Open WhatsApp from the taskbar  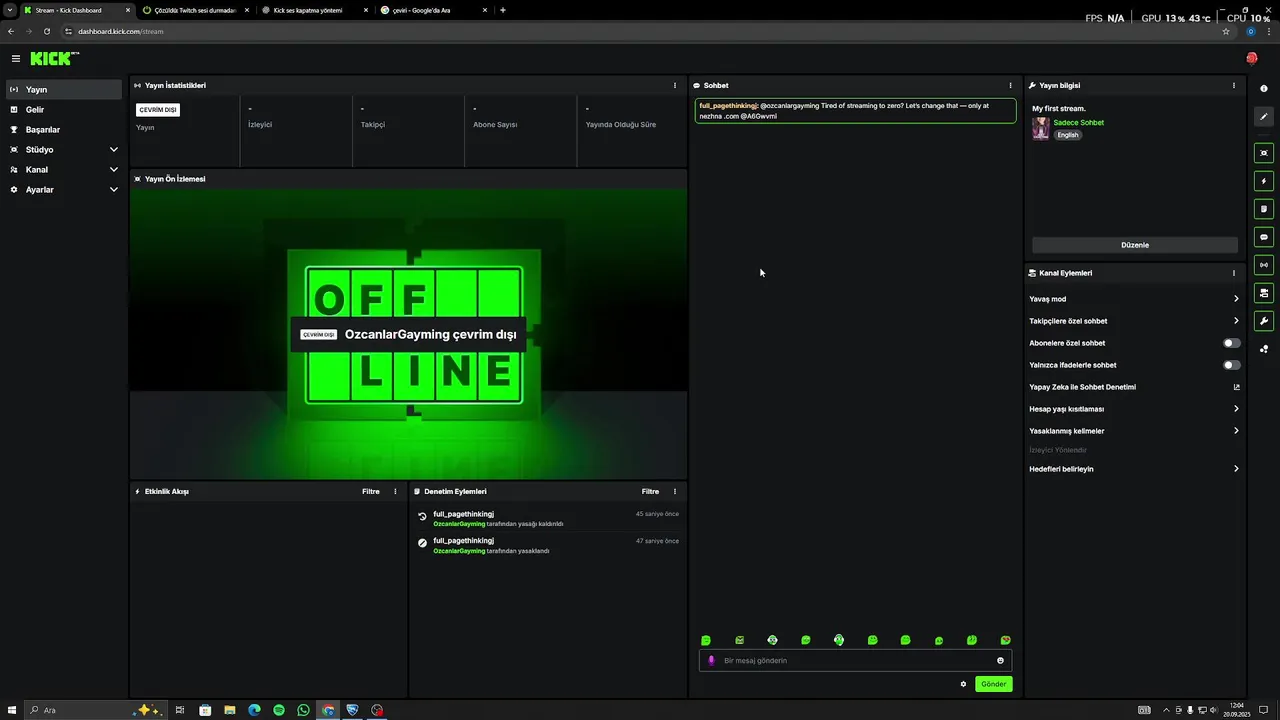coord(303,710)
